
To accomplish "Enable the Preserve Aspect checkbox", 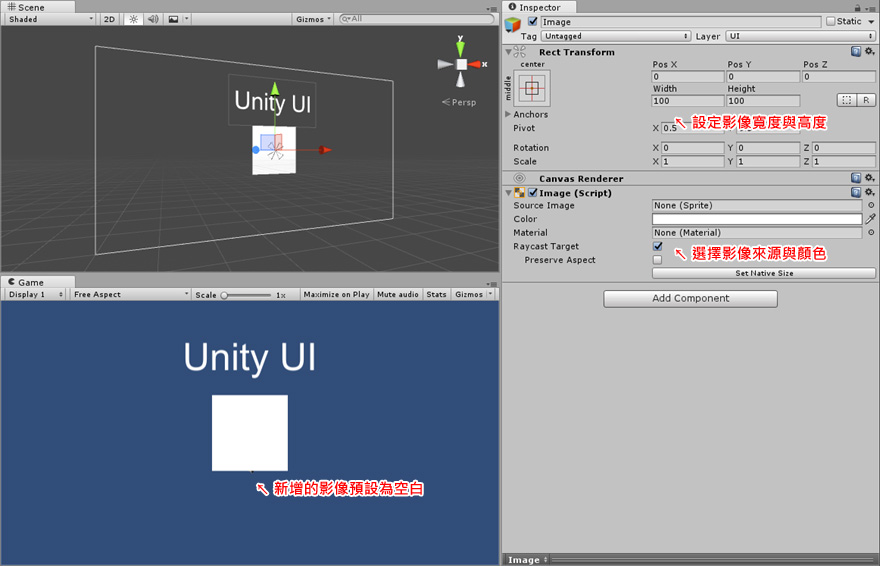I will (x=657, y=260).
